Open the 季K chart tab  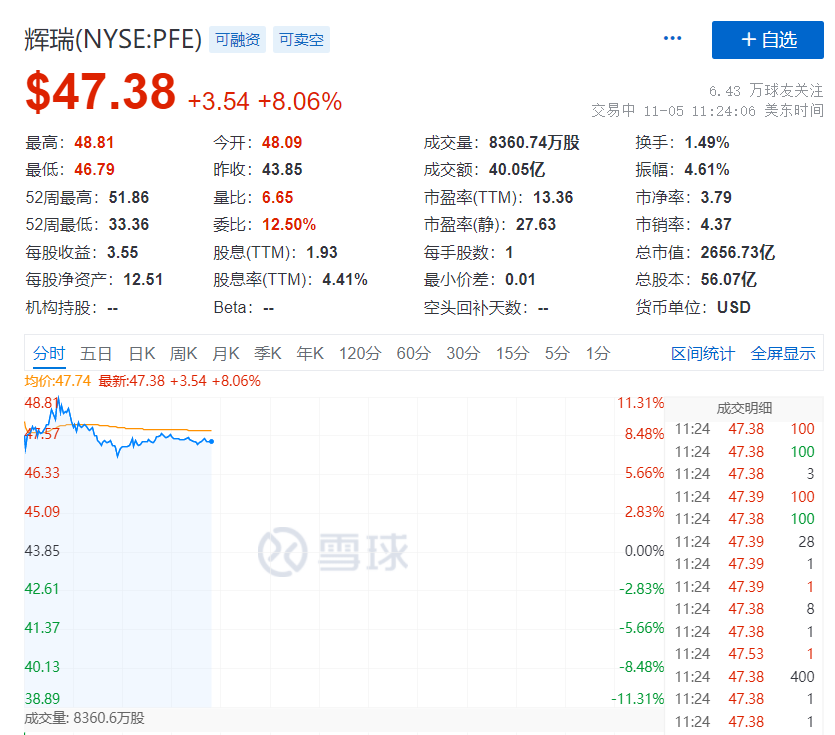[x=268, y=353]
